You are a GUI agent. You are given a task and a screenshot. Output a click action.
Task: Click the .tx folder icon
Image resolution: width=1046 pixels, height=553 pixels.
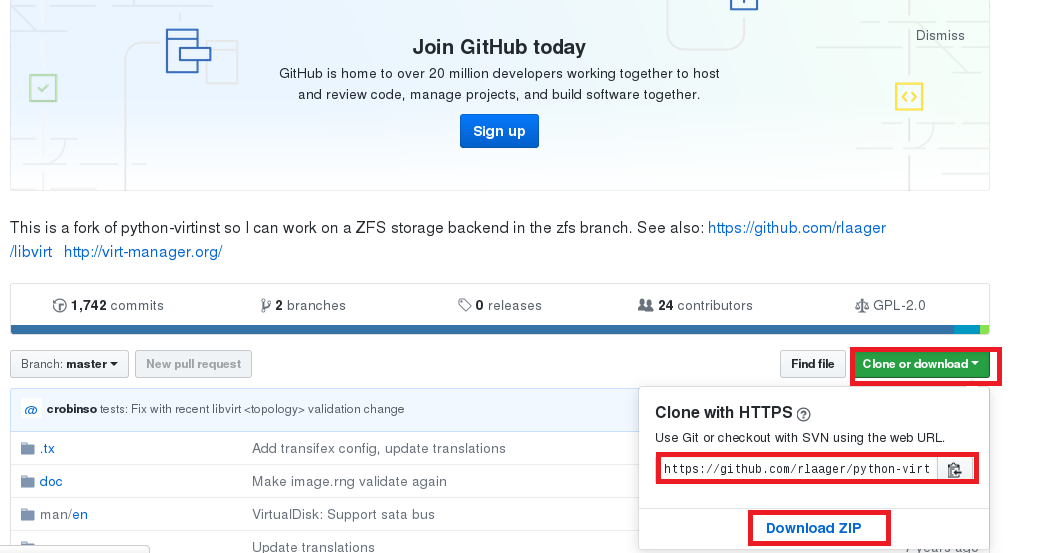click(x=27, y=448)
